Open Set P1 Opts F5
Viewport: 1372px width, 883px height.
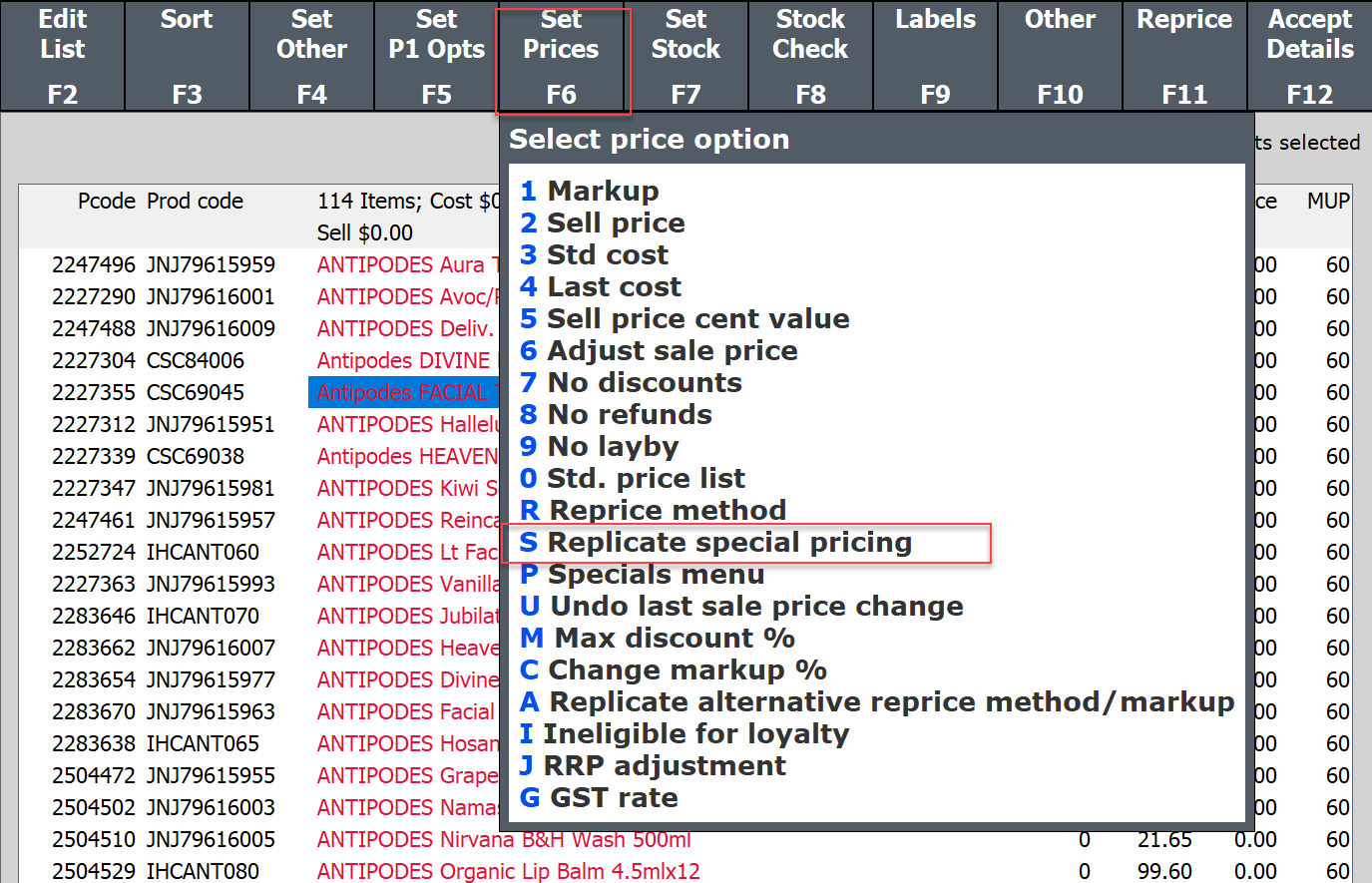click(x=436, y=55)
